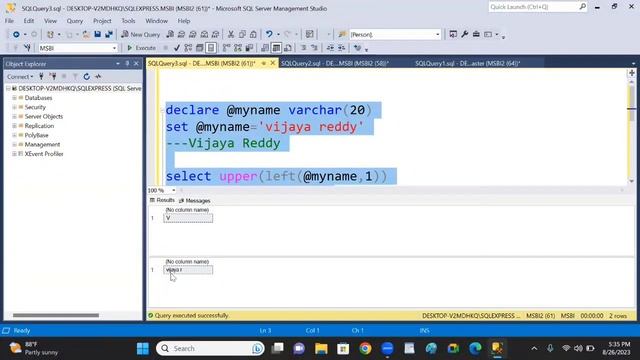Viewport: 640px width, 360px height.
Task: Click the Object Explorer horizontal scrollbar
Action: click(56, 315)
